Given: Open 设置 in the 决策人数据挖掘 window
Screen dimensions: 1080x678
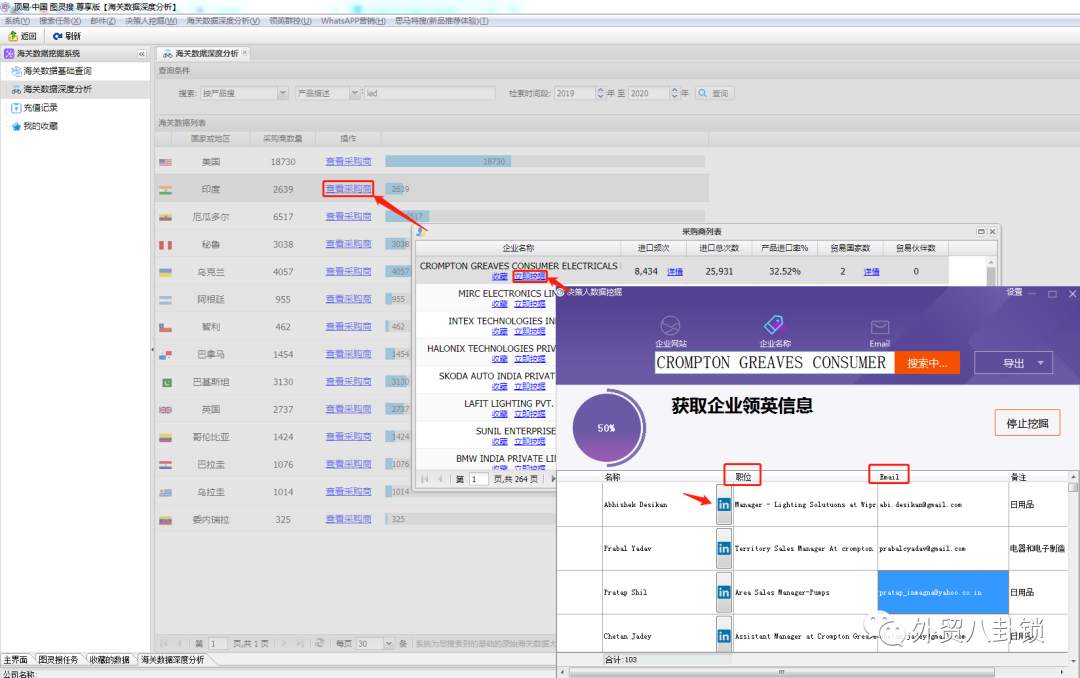Looking at the screenshot, I should pos(1015,292).
